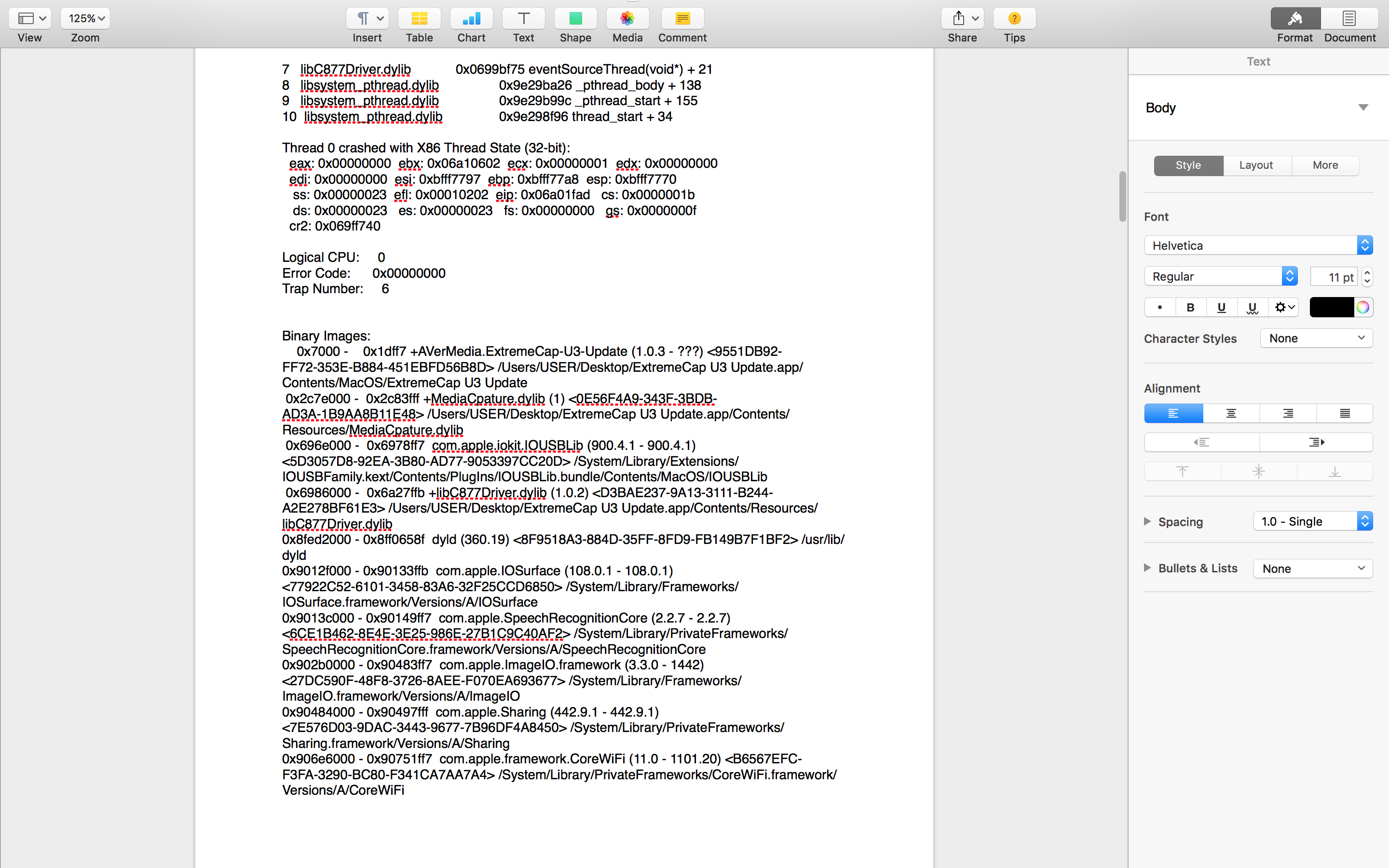Open the black text color swatch
This screenshot has height=868, width=1389.
(1331, 308)
